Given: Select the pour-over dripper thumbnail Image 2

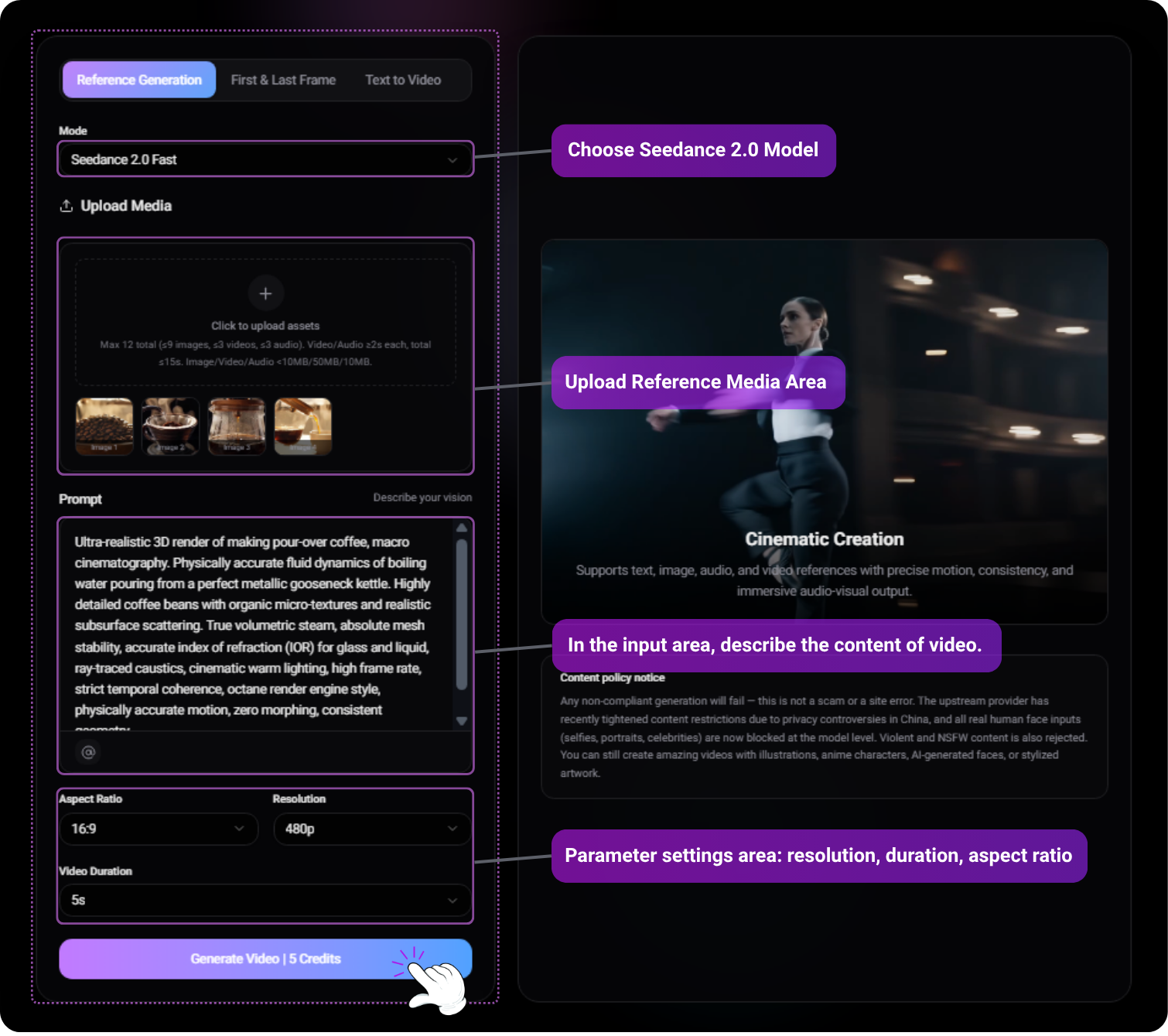Looking at the screenshot, I should [170, 426].
